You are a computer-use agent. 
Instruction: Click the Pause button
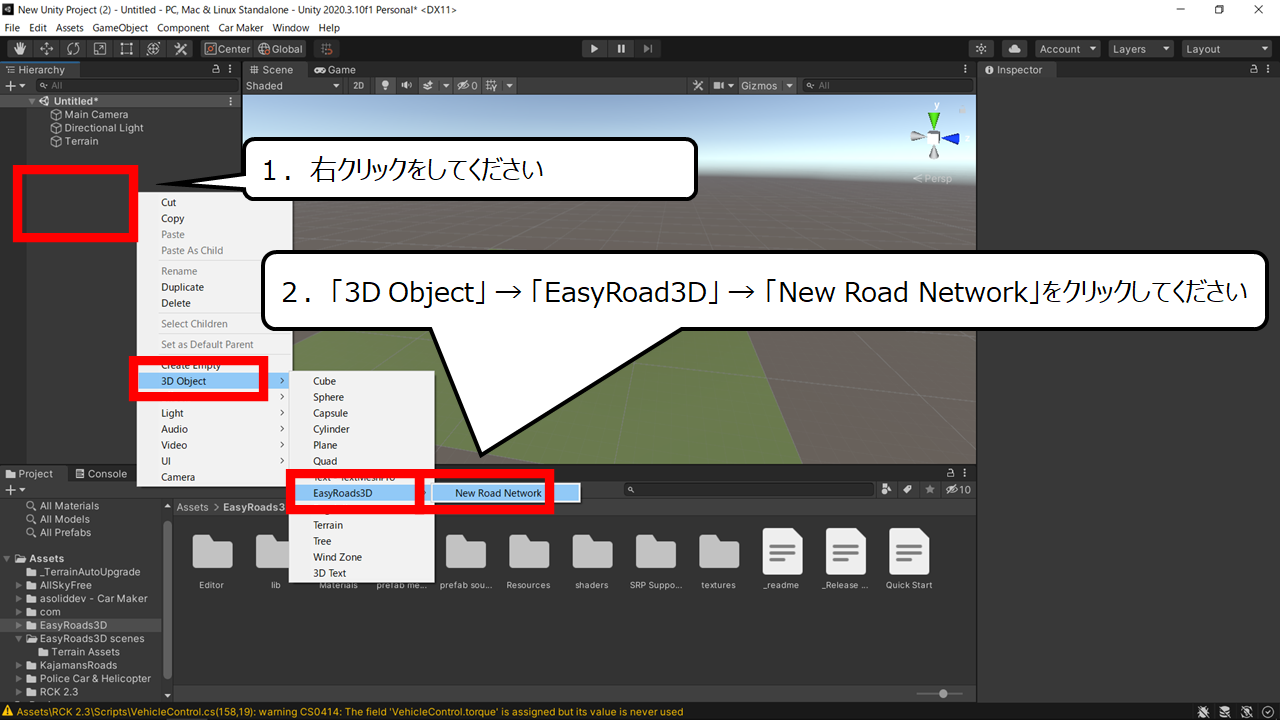[x=621, y=49]
